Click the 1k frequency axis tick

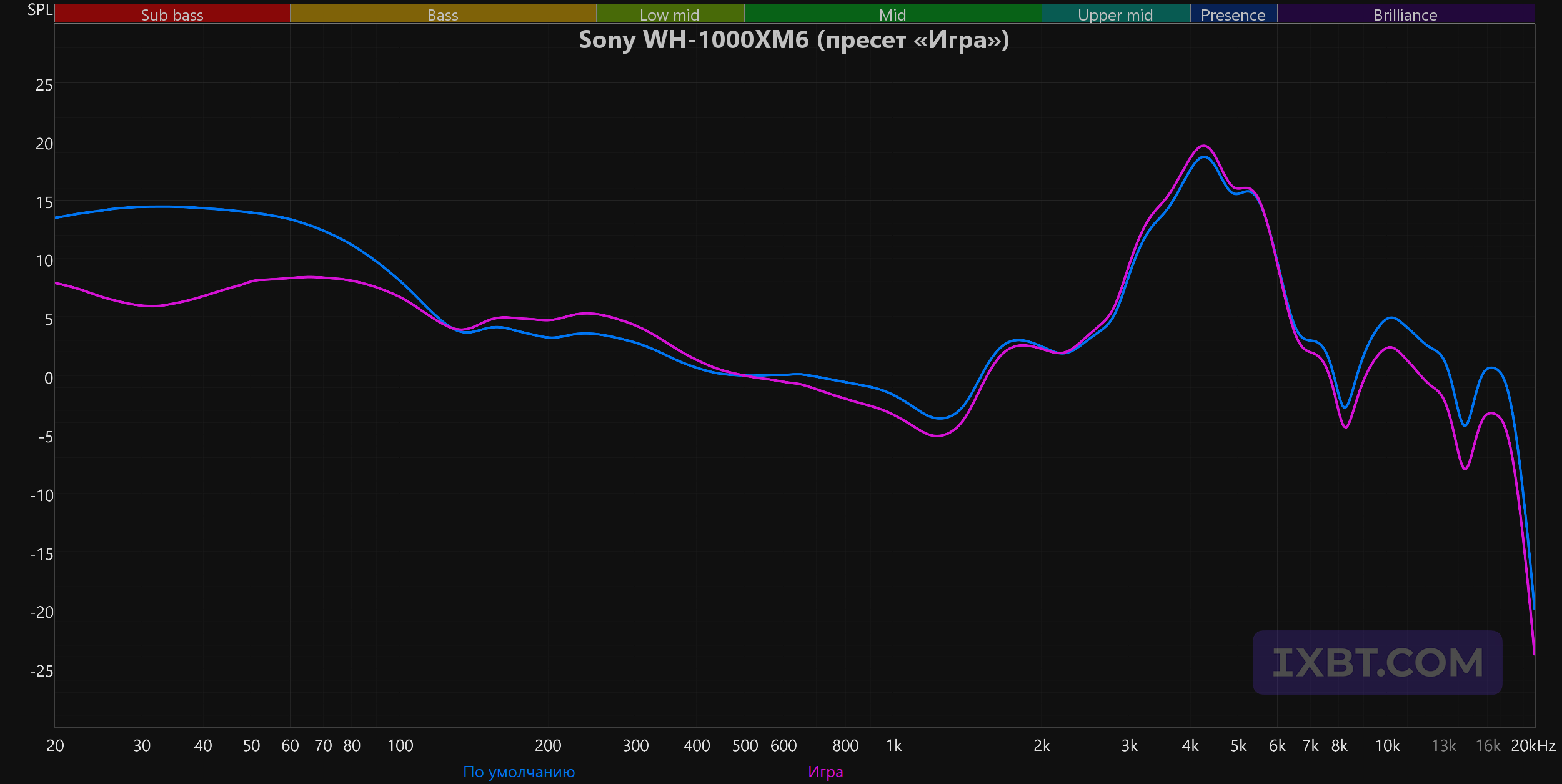pyautogui.click(x=894, y=746)
